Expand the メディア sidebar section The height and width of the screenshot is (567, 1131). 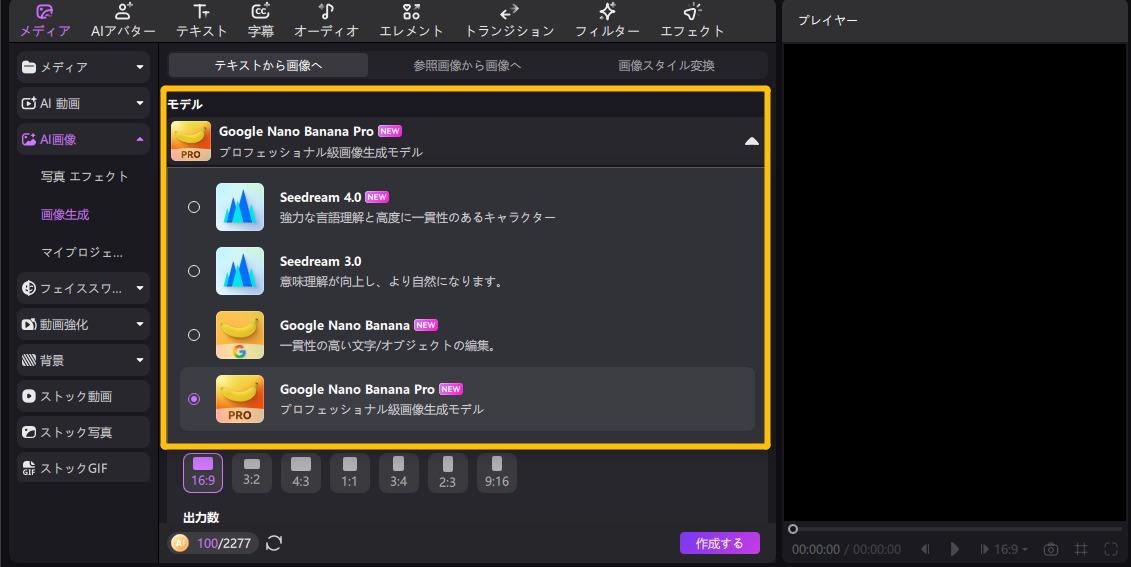(x=140, y=67)
